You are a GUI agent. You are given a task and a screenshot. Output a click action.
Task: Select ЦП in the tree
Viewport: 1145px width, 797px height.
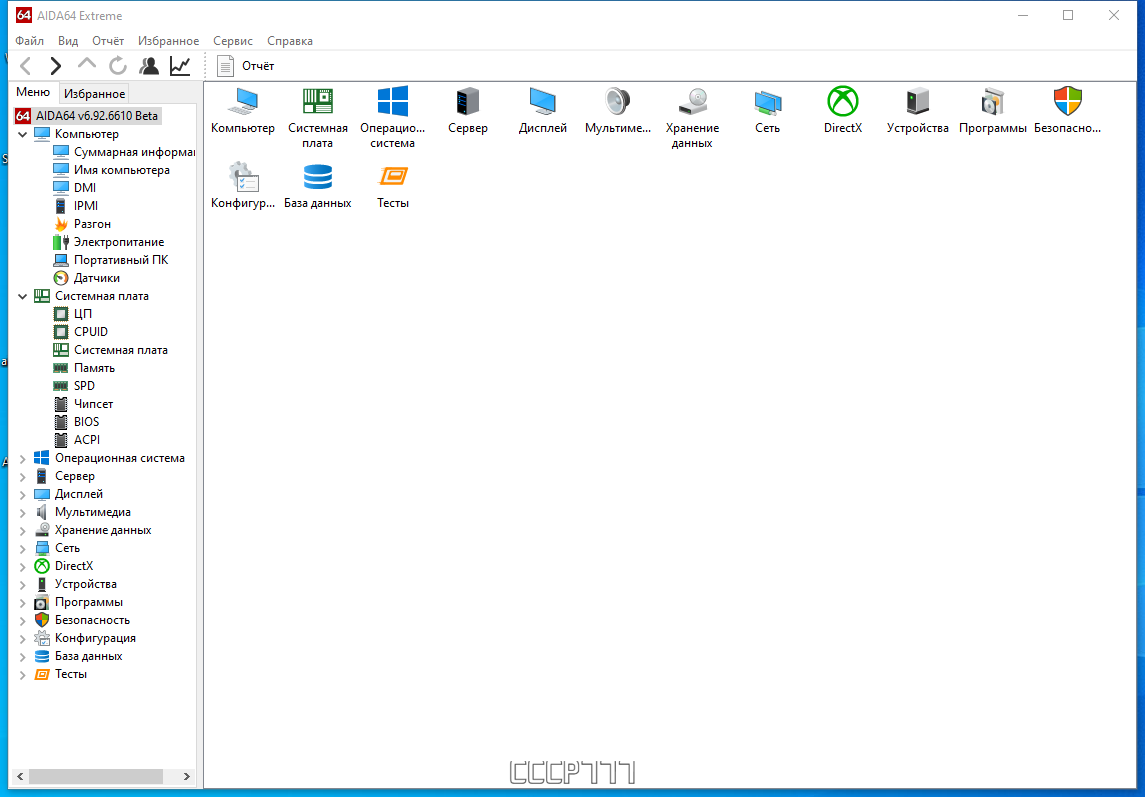click(73, 314)
